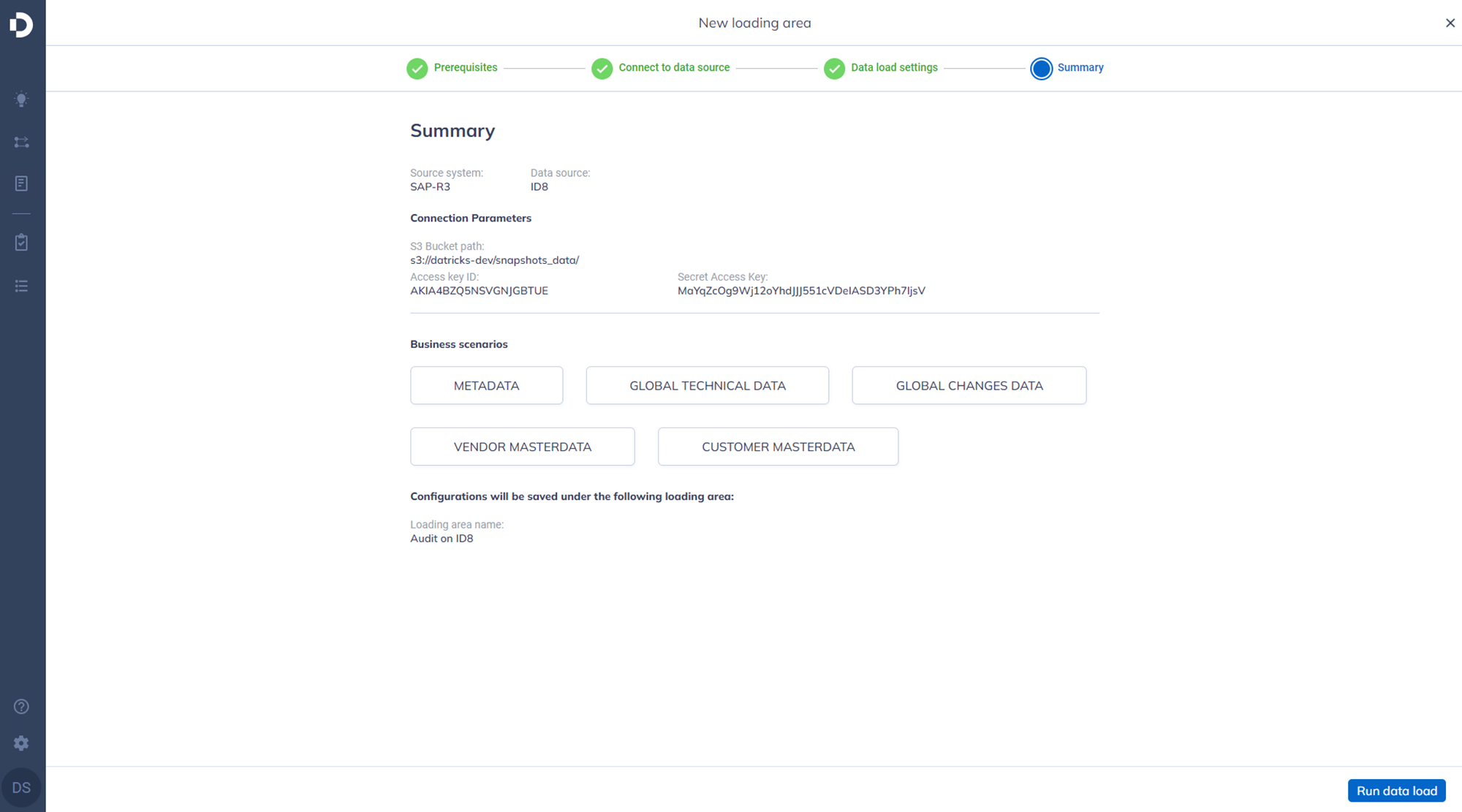The image size is (1462, 812).
Task: Open the list view sidebar icon
Action: coord(21,286)
